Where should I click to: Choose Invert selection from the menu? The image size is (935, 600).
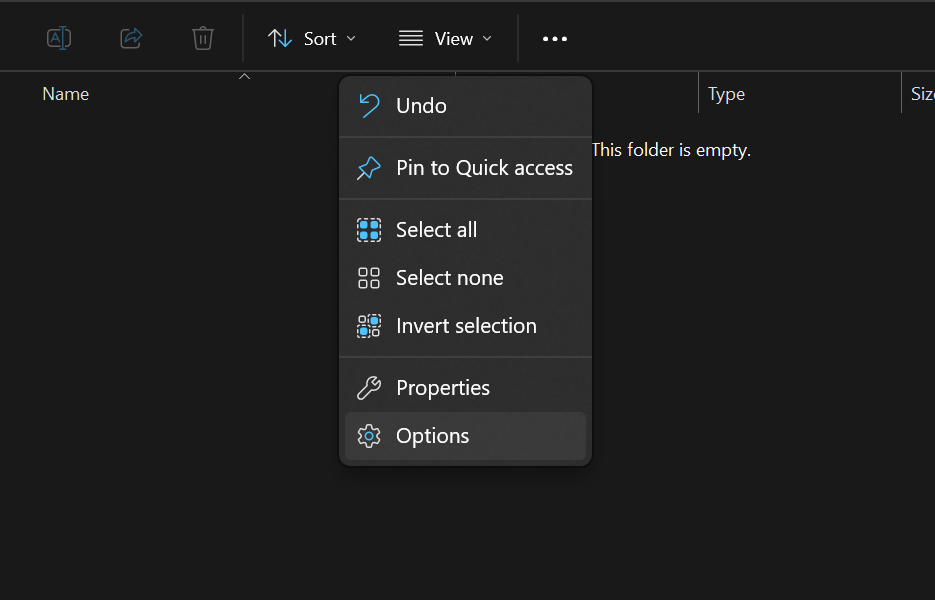[465, 326]
